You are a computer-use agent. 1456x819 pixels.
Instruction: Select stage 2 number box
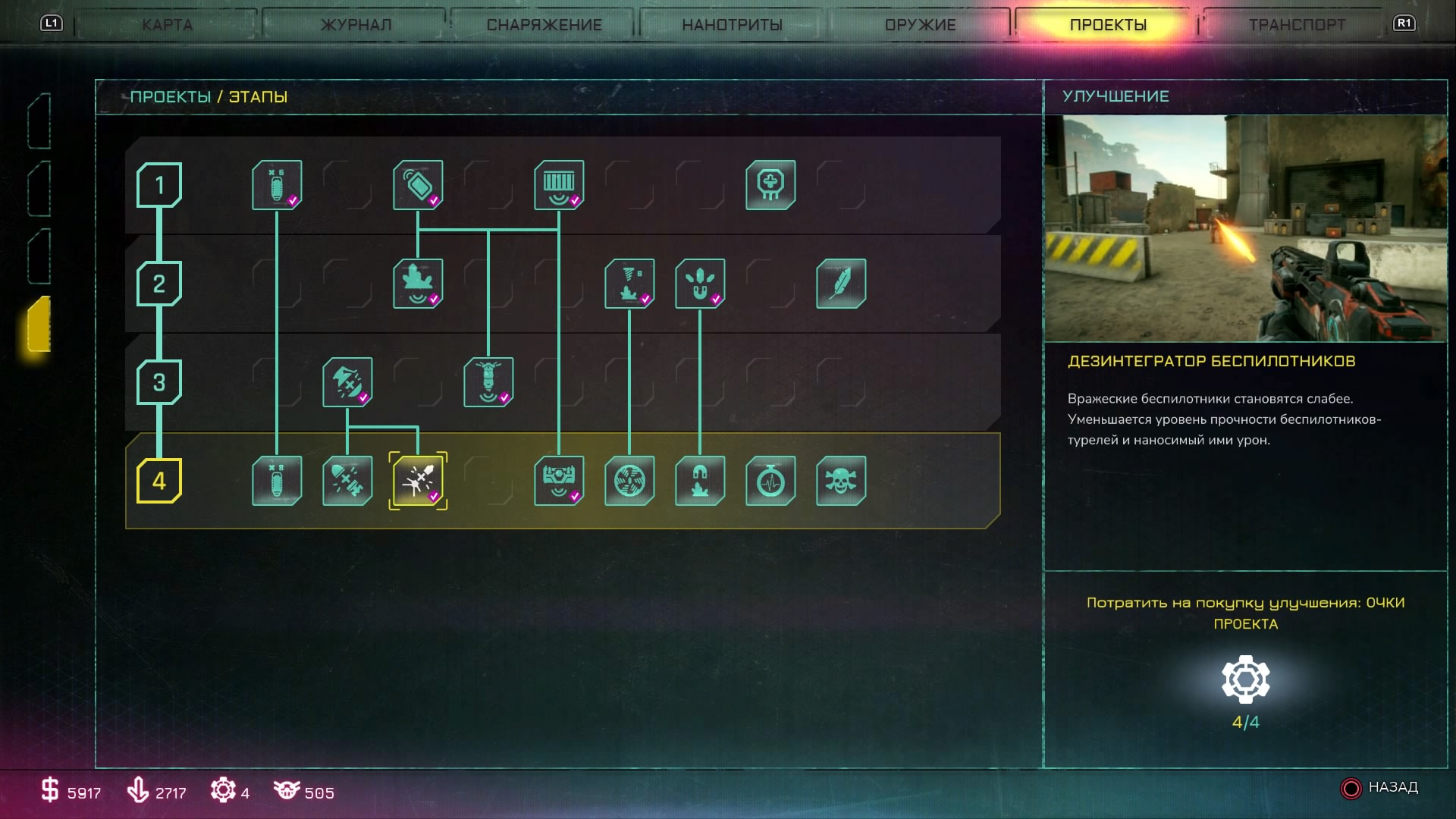click(x=159, y=284)
